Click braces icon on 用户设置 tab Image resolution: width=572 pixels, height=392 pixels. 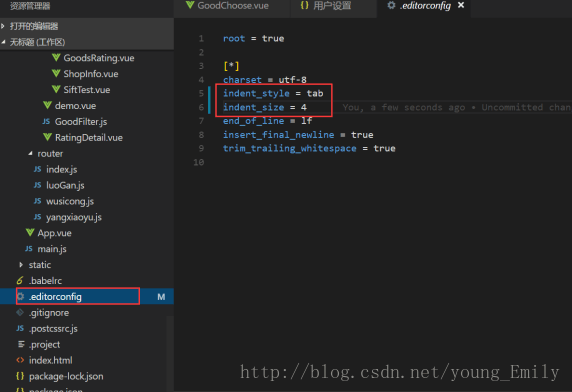click(x=305, y=5)
